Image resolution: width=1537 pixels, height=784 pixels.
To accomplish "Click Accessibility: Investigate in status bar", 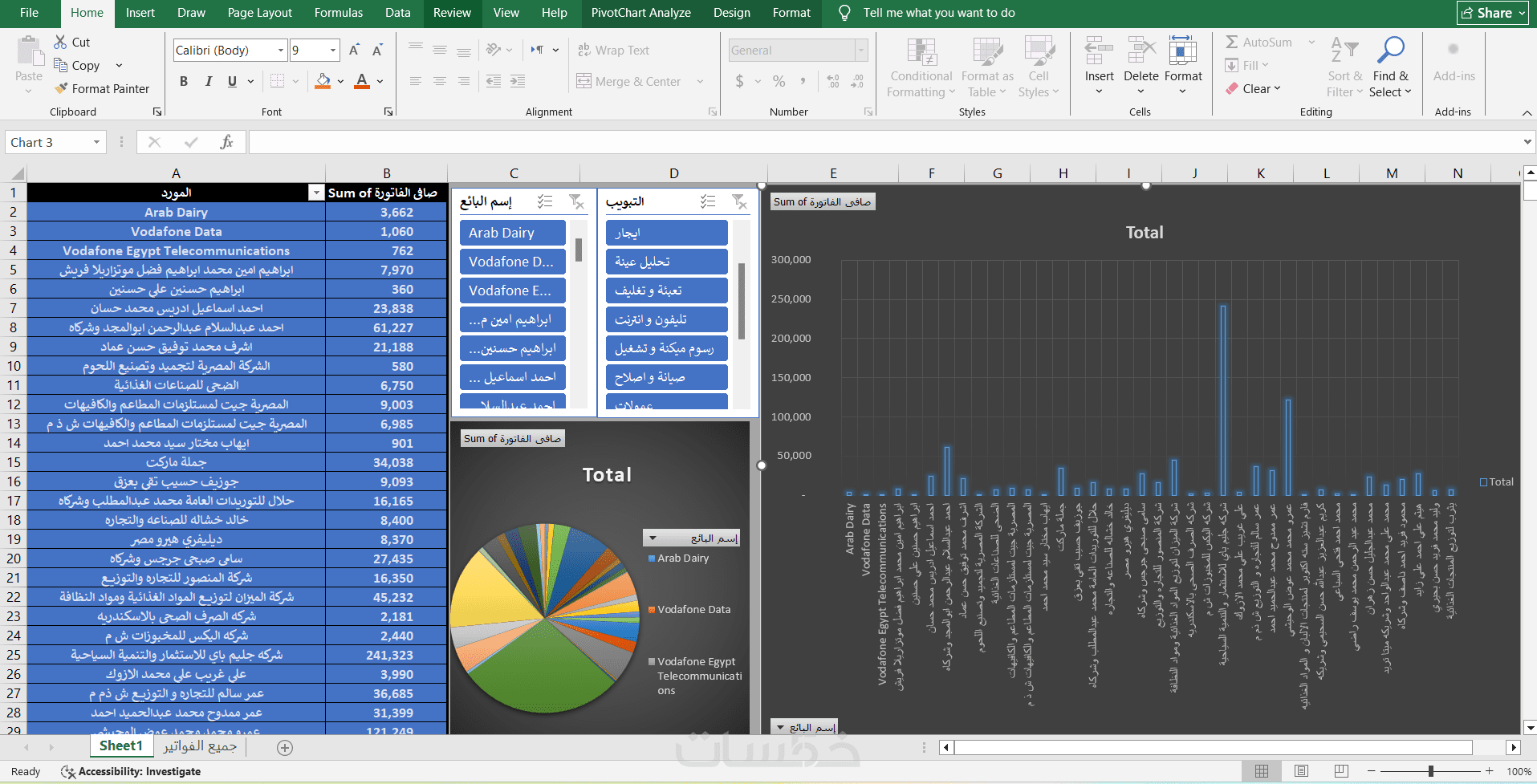I will tap(131, 771).
